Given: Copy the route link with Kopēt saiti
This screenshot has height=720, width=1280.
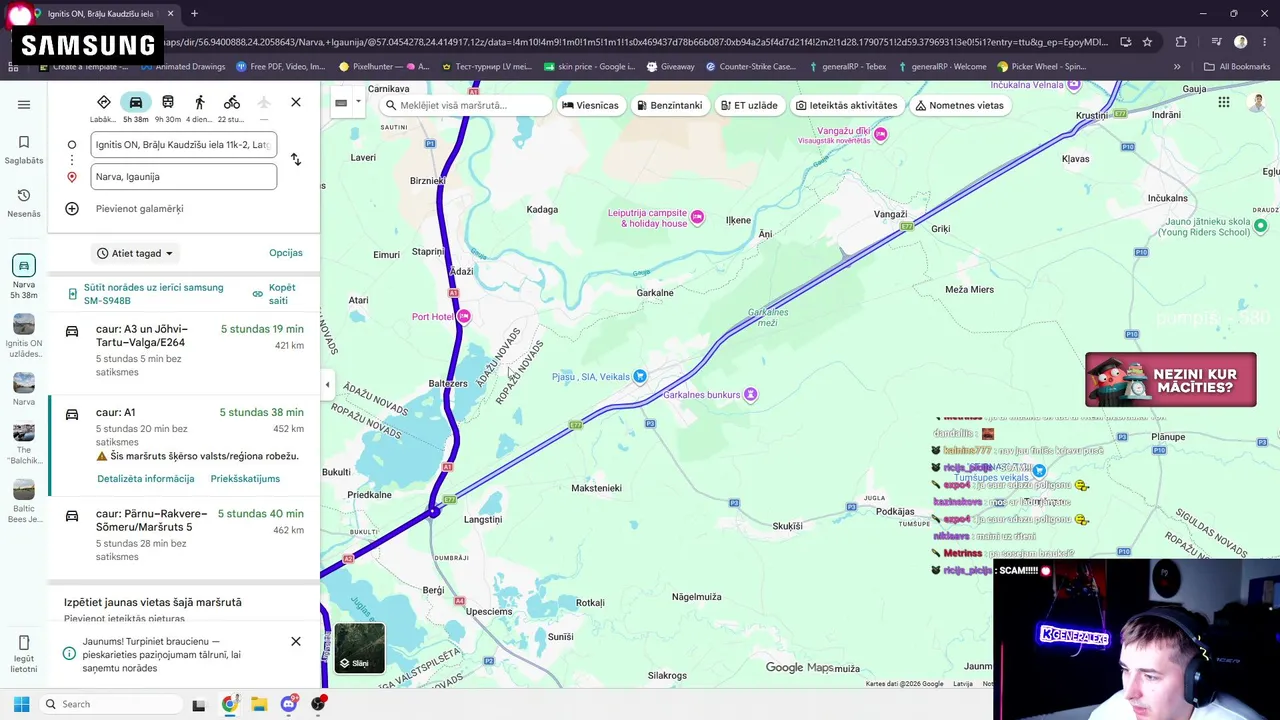Looking at the screenshot, I should tap(274, 294).
